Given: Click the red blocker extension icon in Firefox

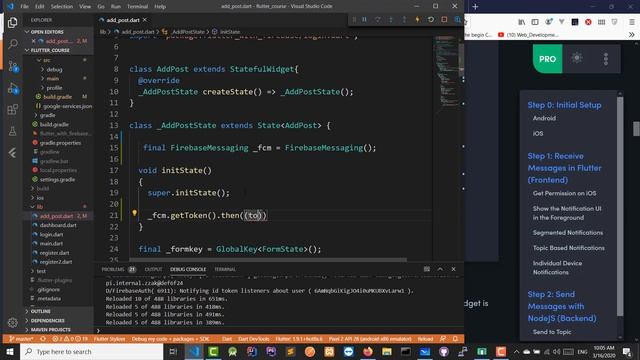Looking at the screenshot, I should 588,22.
